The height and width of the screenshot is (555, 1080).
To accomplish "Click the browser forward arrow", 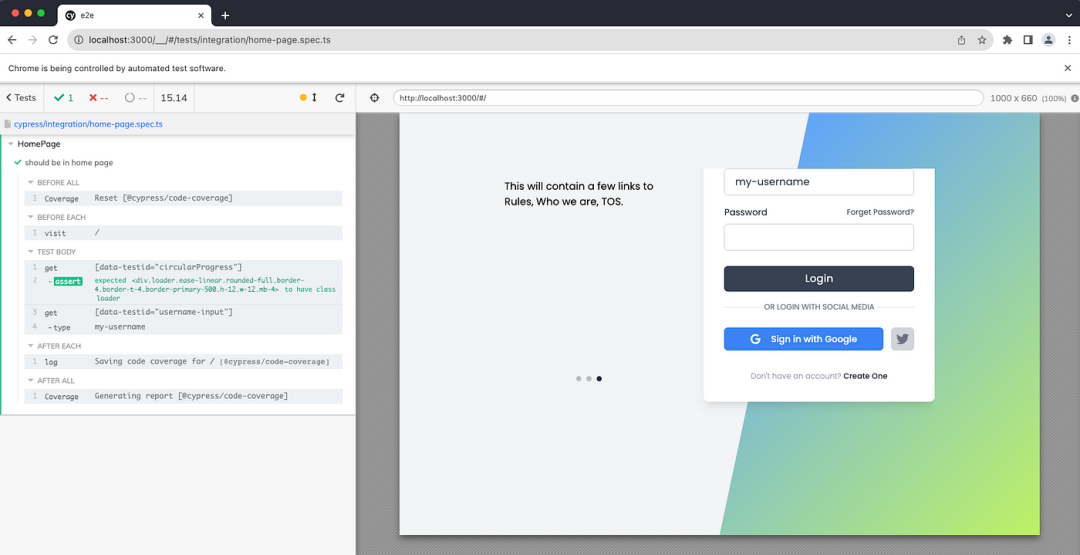I will [32, 40].
